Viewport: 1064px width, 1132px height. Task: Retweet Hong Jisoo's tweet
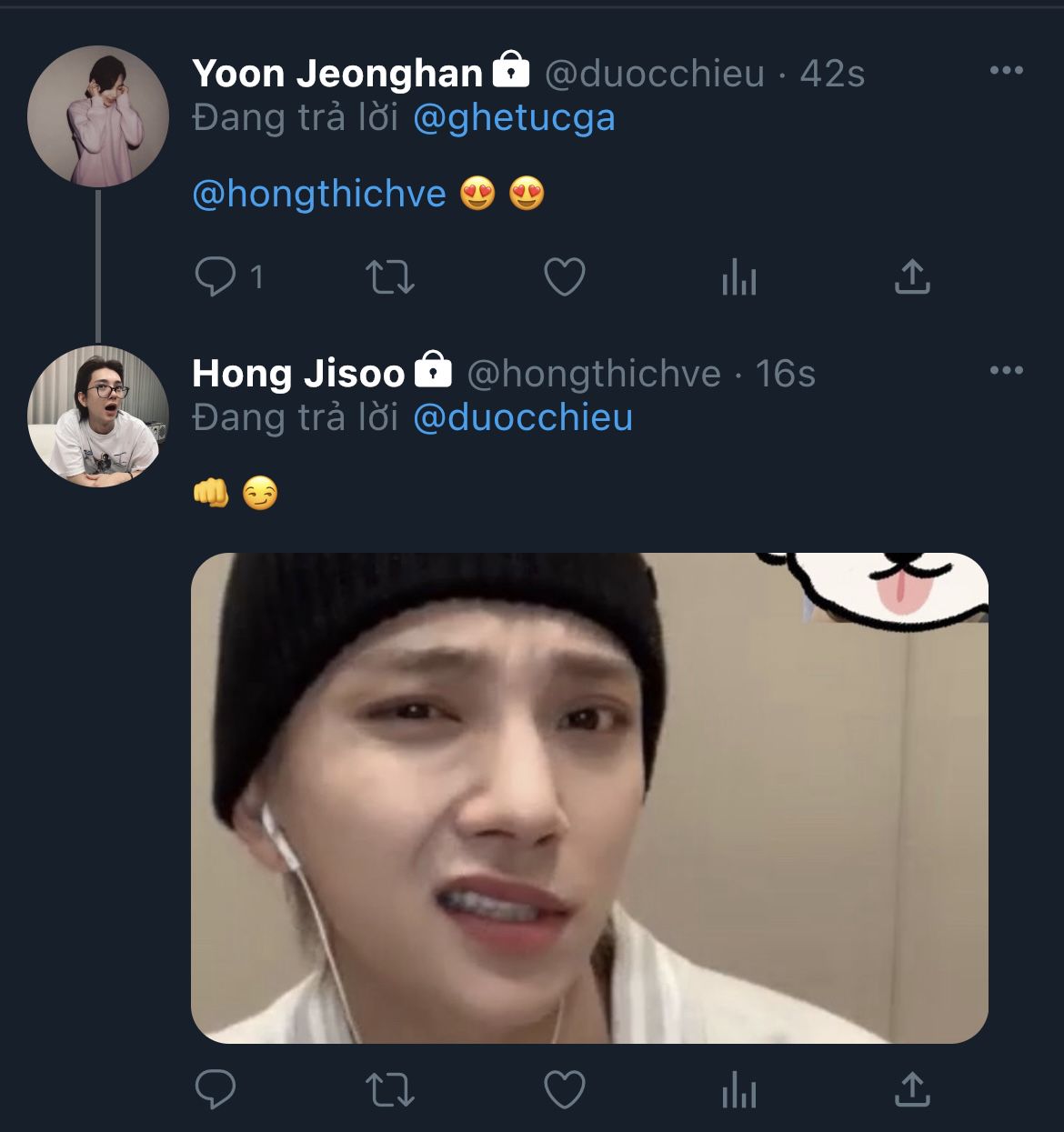pos(389,1089)
